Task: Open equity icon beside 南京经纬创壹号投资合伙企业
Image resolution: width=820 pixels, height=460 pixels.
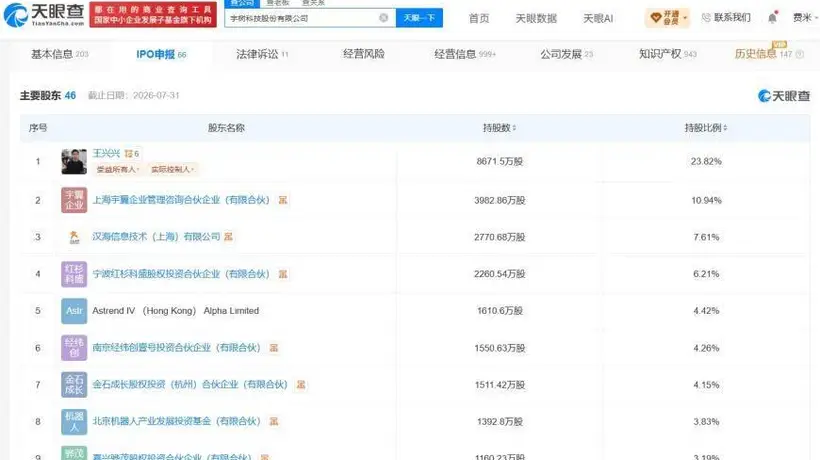Action: [x=274, y=348]
